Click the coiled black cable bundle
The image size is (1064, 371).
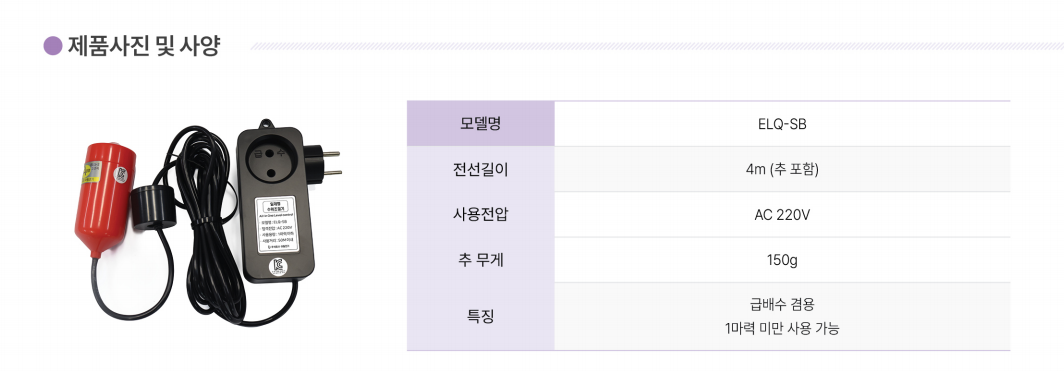point(204,224)
